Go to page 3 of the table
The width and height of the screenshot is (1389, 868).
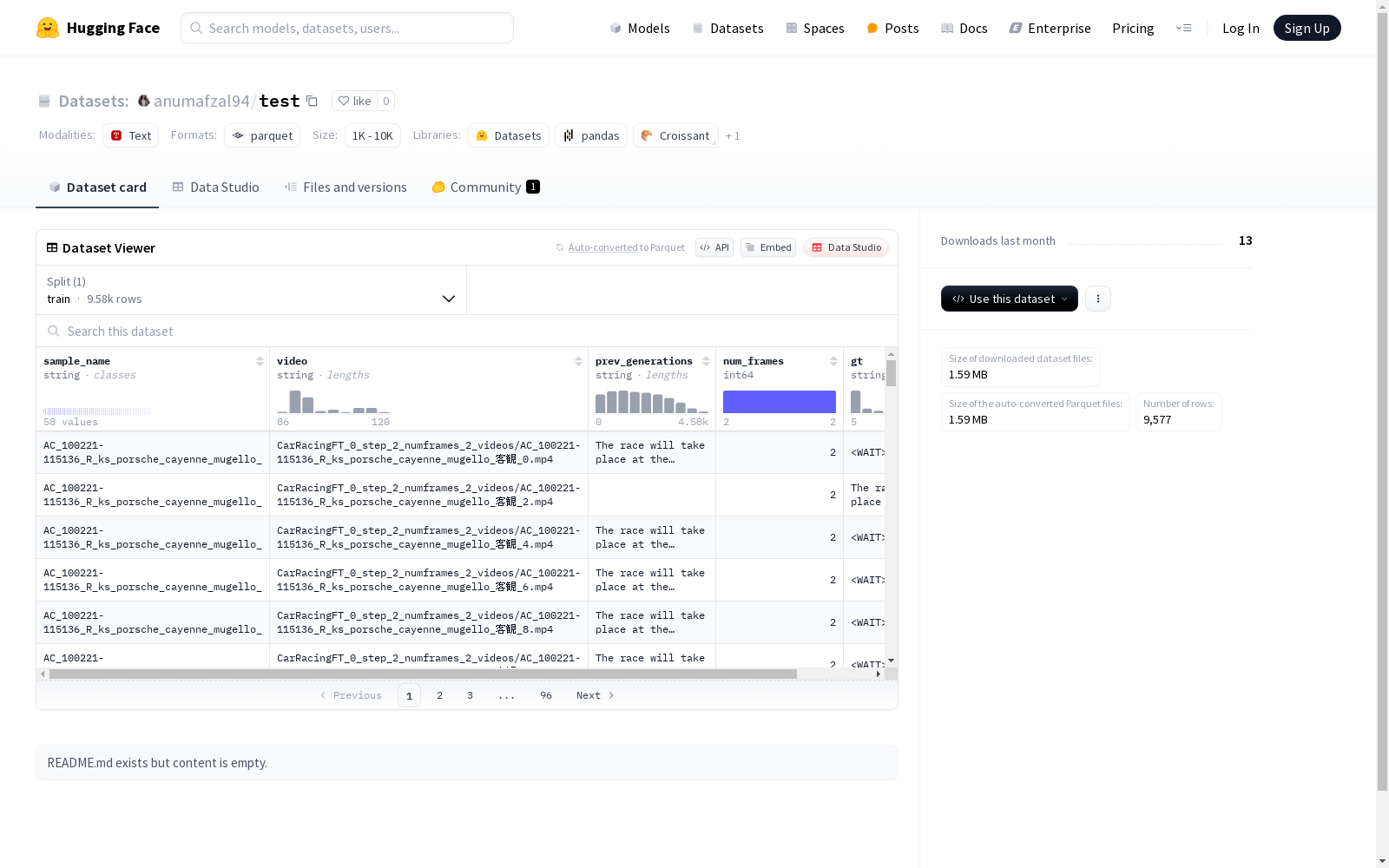[471, 695]
